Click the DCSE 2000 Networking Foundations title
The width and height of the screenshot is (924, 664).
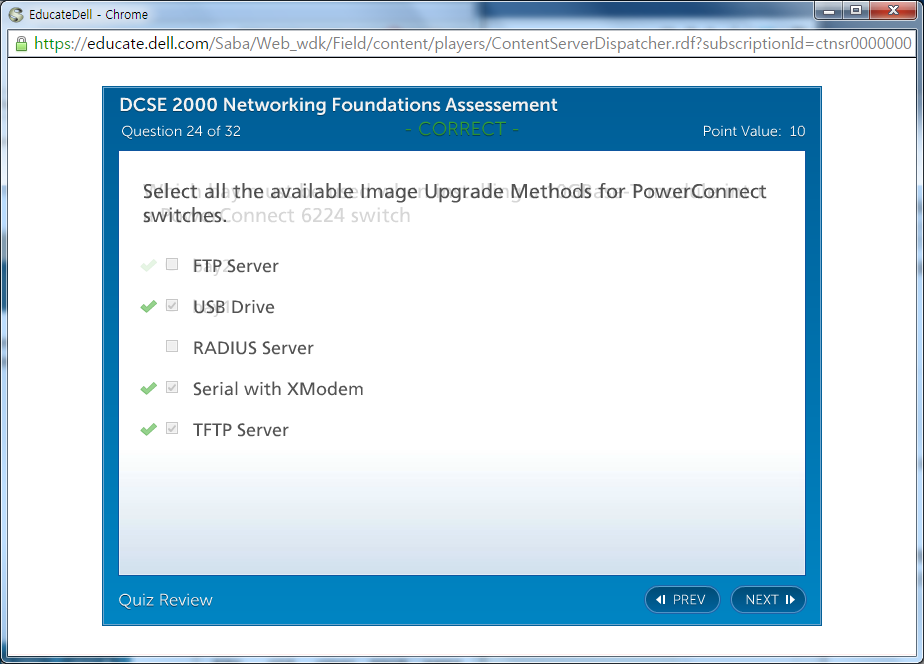338,105
